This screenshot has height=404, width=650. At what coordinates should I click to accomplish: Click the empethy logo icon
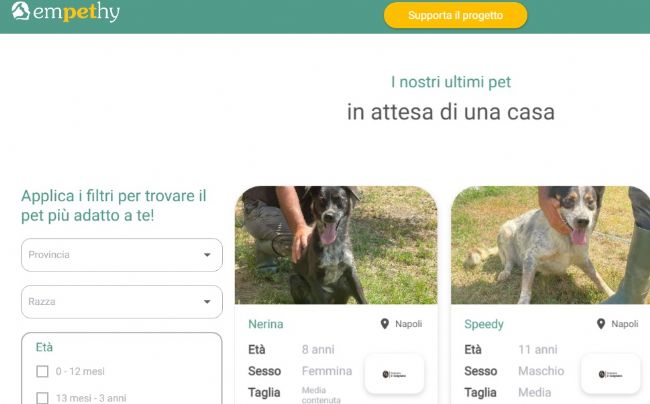click(20, 11)
